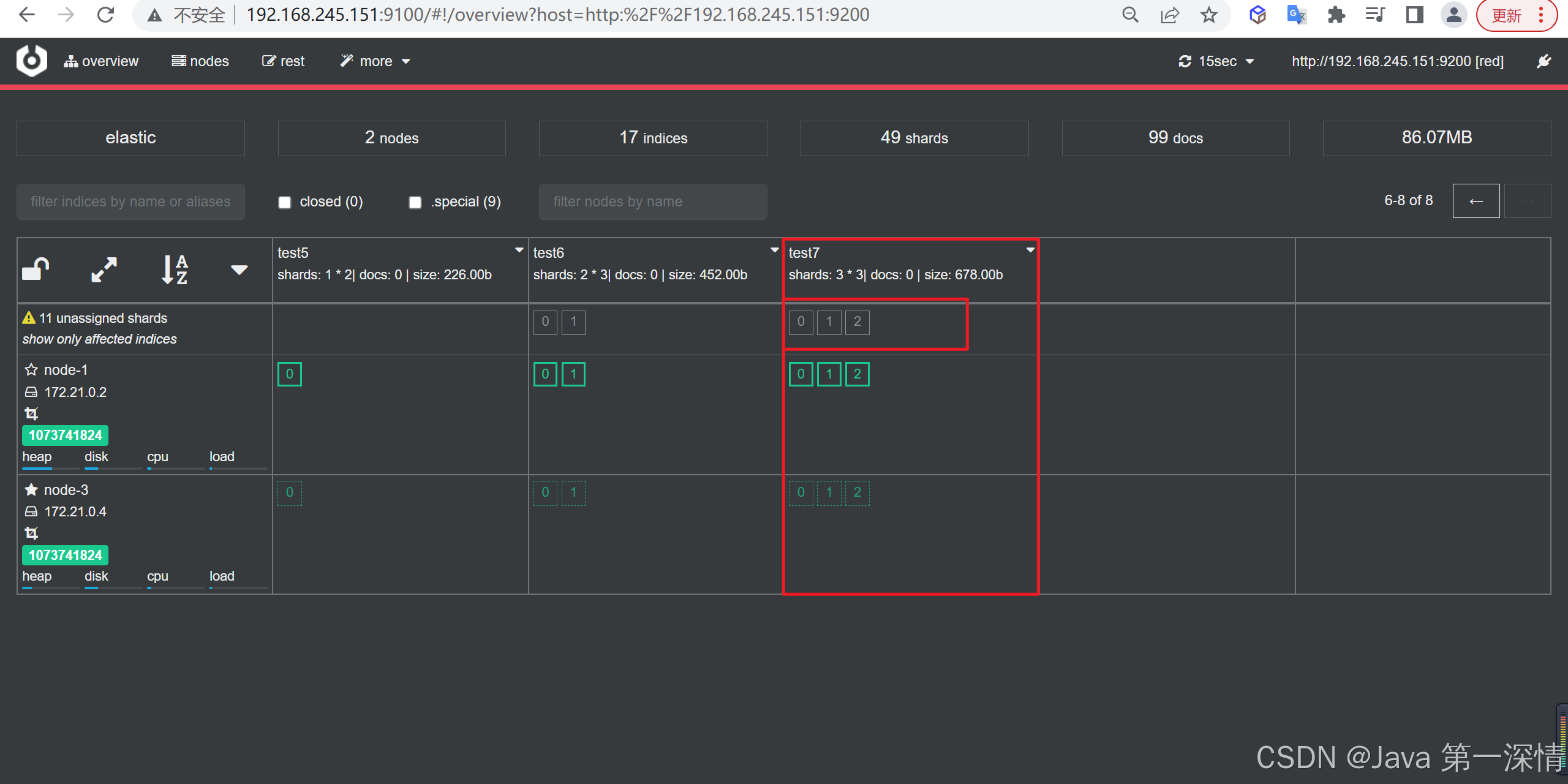Open the more menu dropdown
The width and height of the screenshot is (1568, 784).
click(x=375, y=61)
